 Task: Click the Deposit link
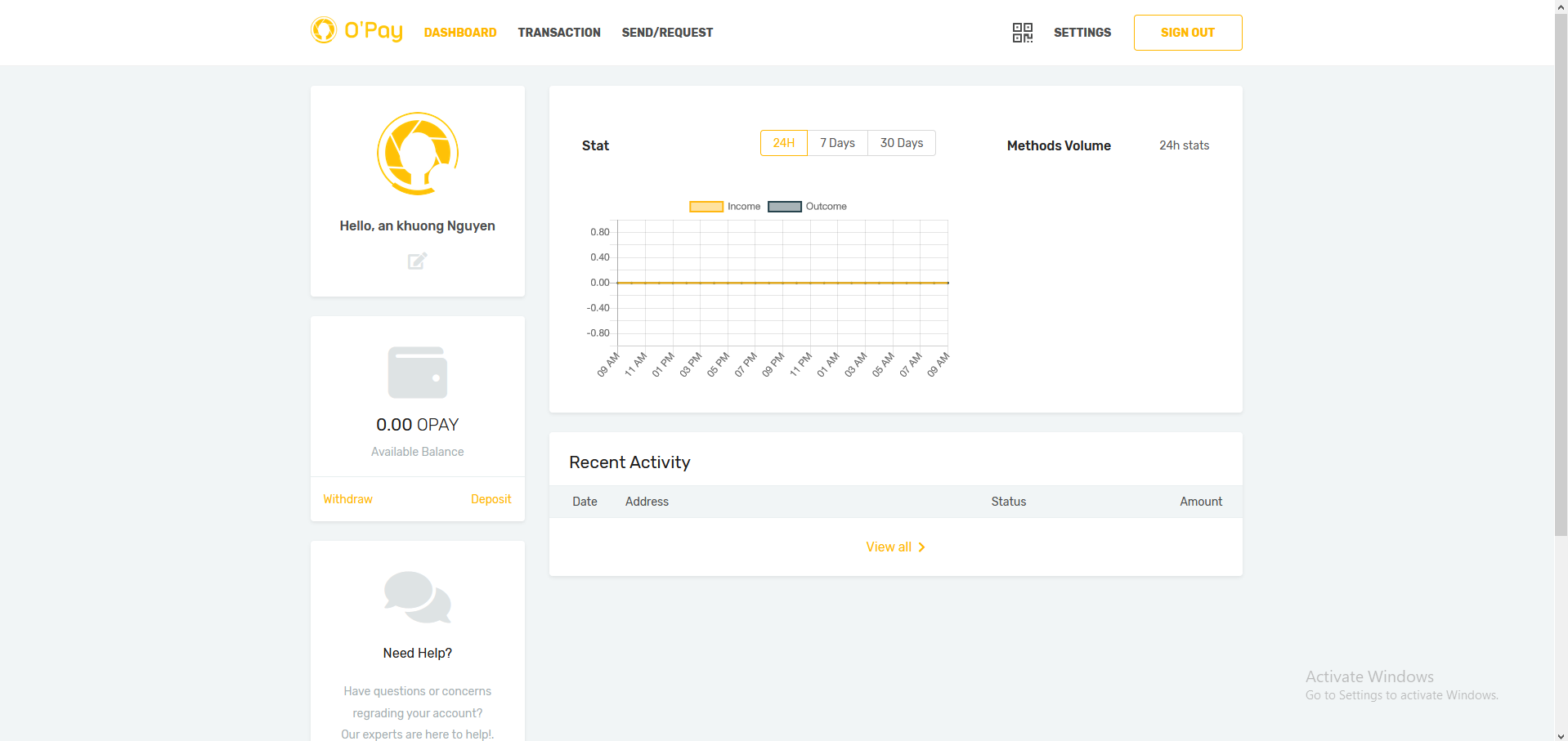(491, 499)
